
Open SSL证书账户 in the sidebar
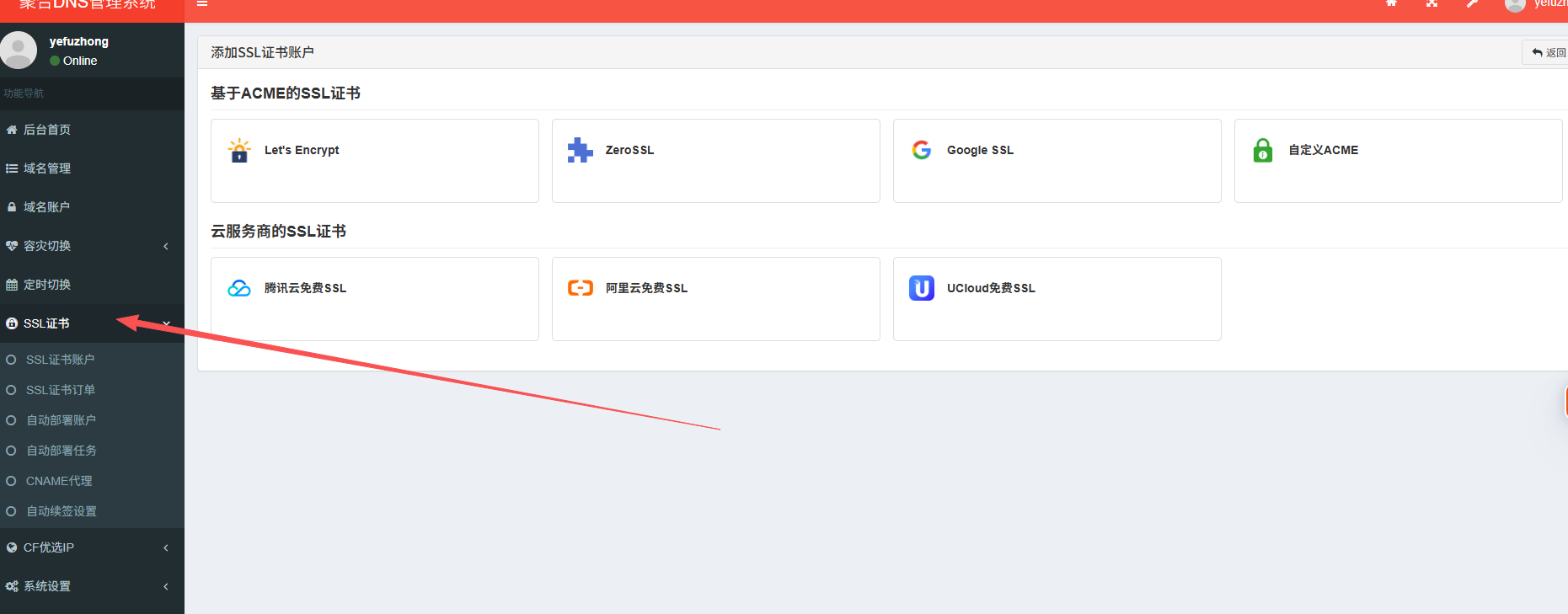pyautogui.click(x=60, y=360)
